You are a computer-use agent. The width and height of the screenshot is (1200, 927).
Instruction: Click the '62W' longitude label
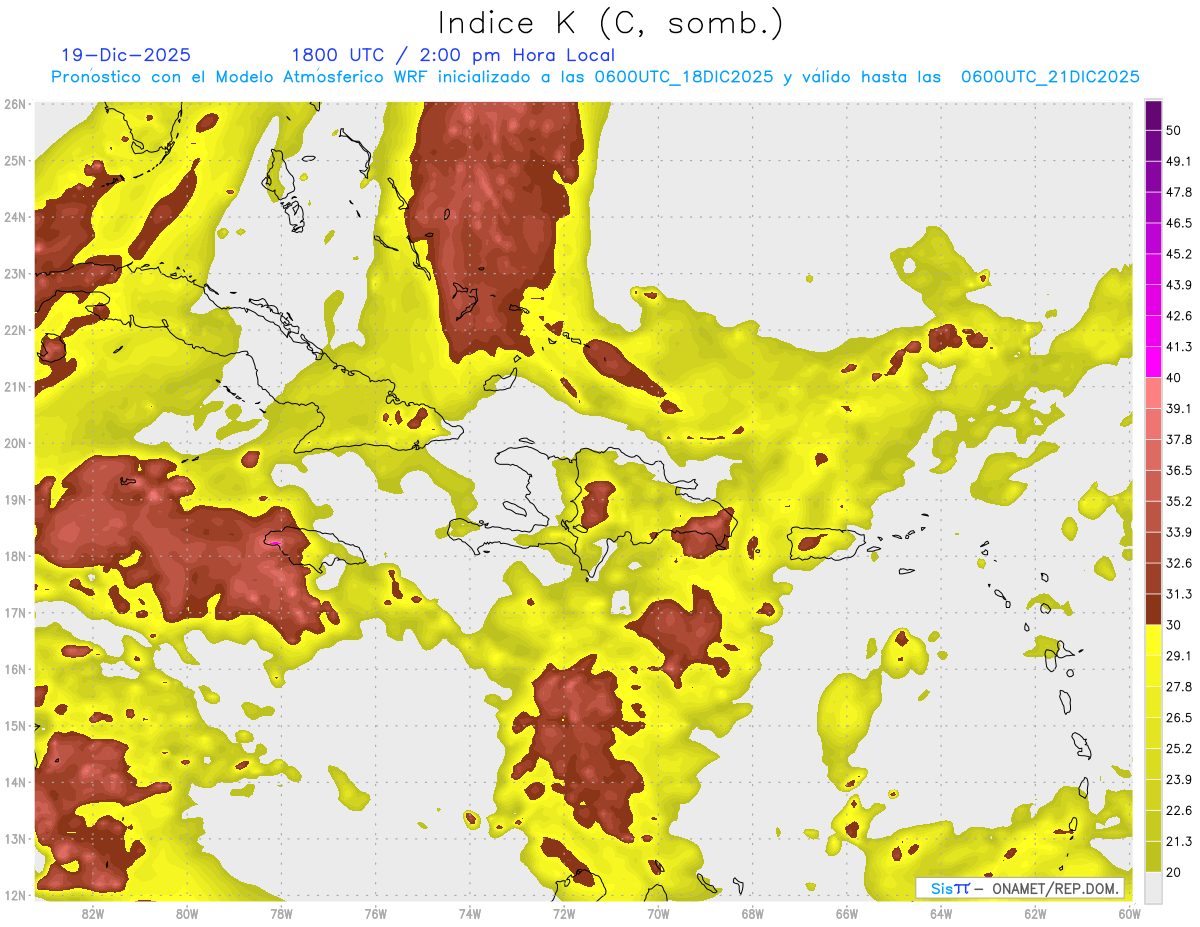[1035, 914]
